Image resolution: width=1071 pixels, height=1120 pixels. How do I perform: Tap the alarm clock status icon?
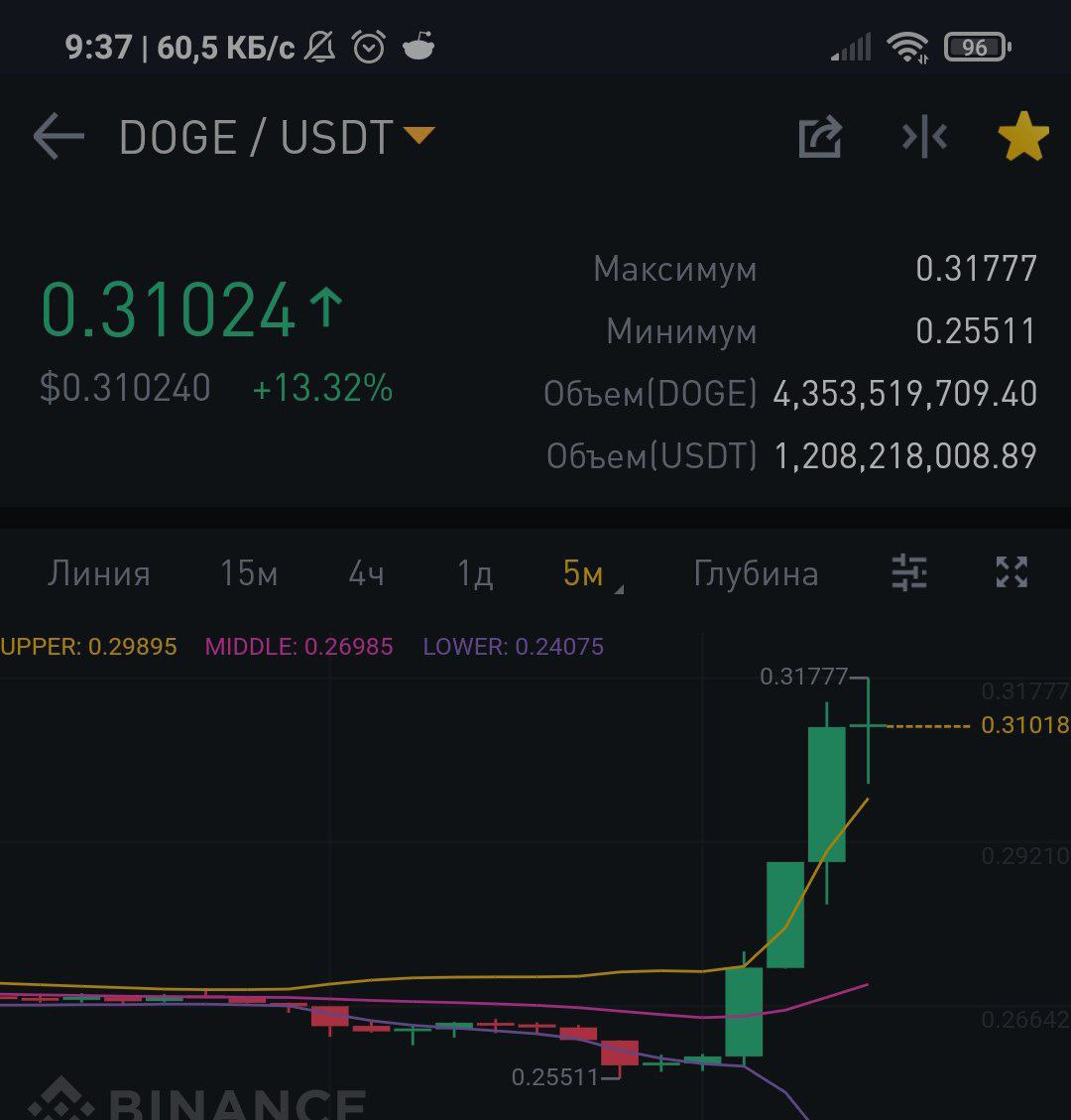(x=369, y=48)
